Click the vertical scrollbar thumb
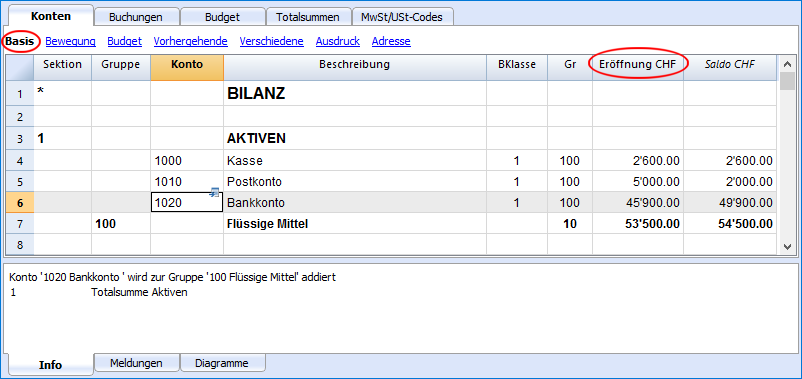 [x=787, y=81]
